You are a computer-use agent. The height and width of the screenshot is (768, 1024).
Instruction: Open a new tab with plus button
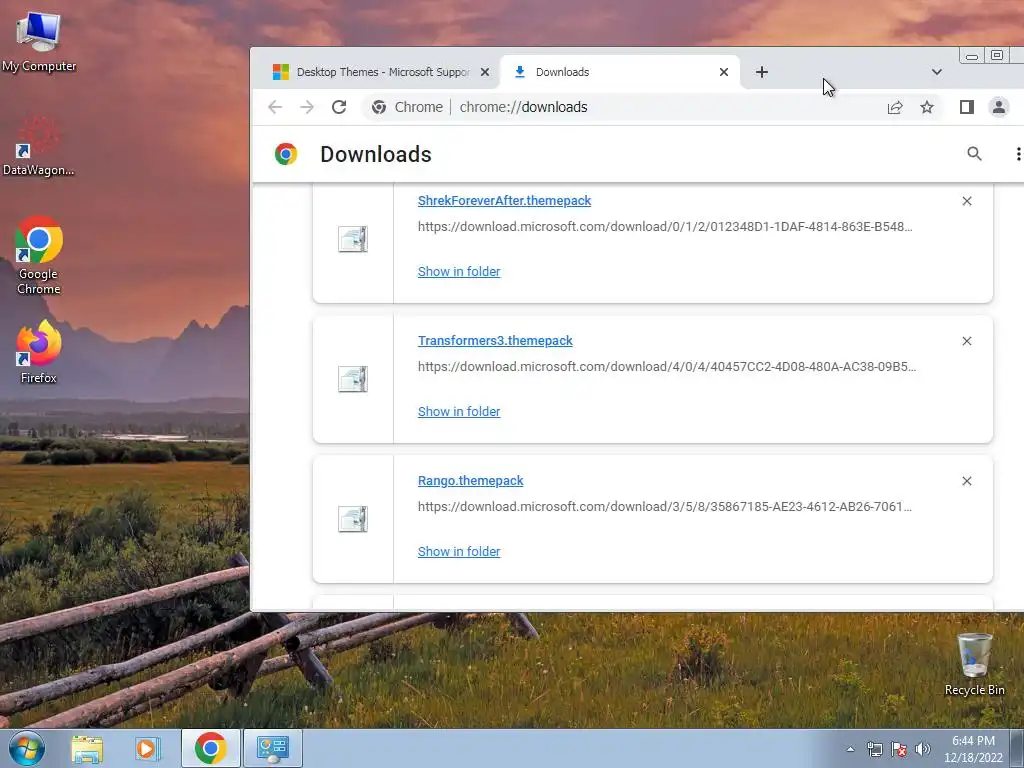761,72
